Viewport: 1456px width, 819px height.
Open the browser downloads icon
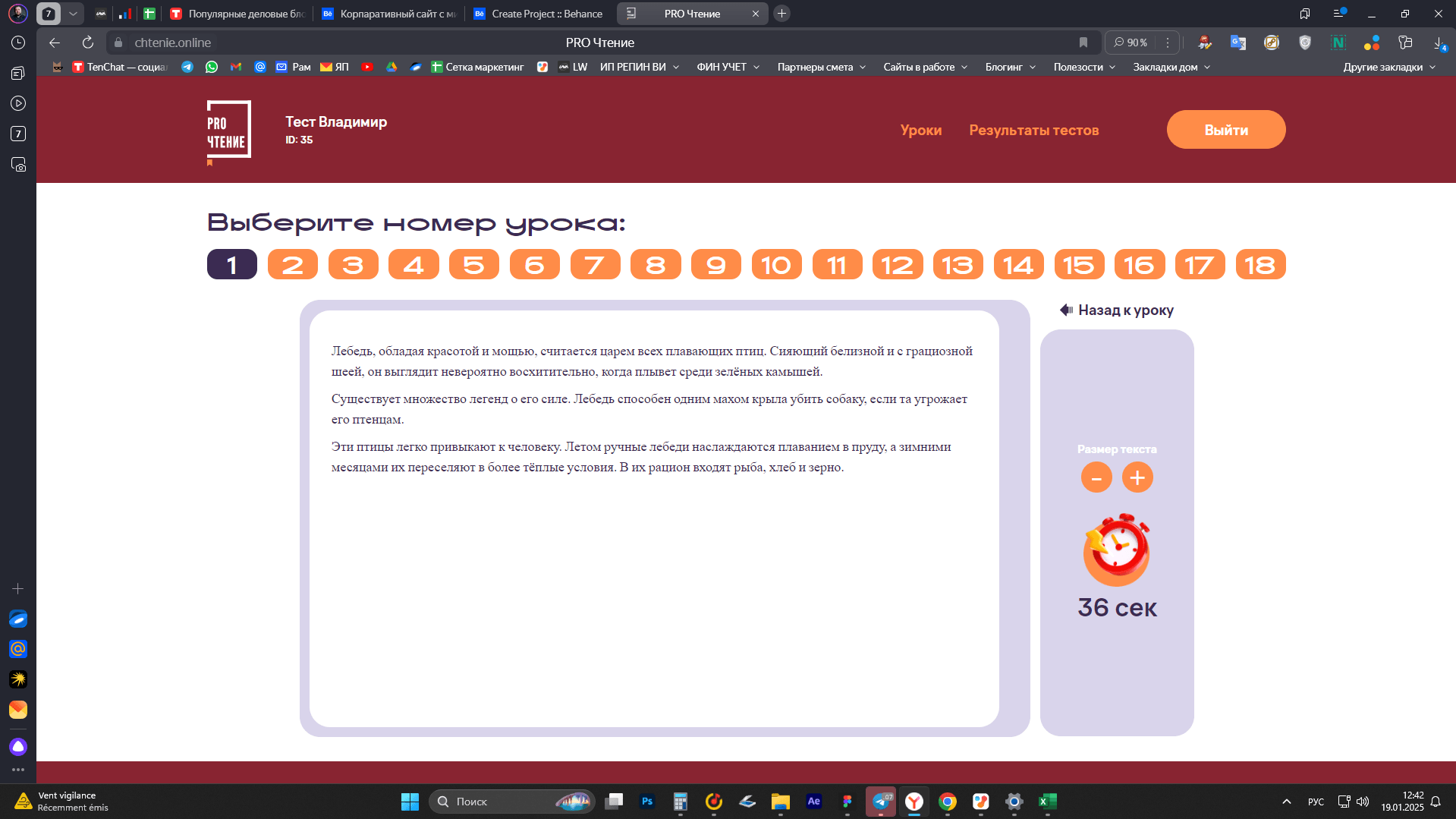[1439, 43]
